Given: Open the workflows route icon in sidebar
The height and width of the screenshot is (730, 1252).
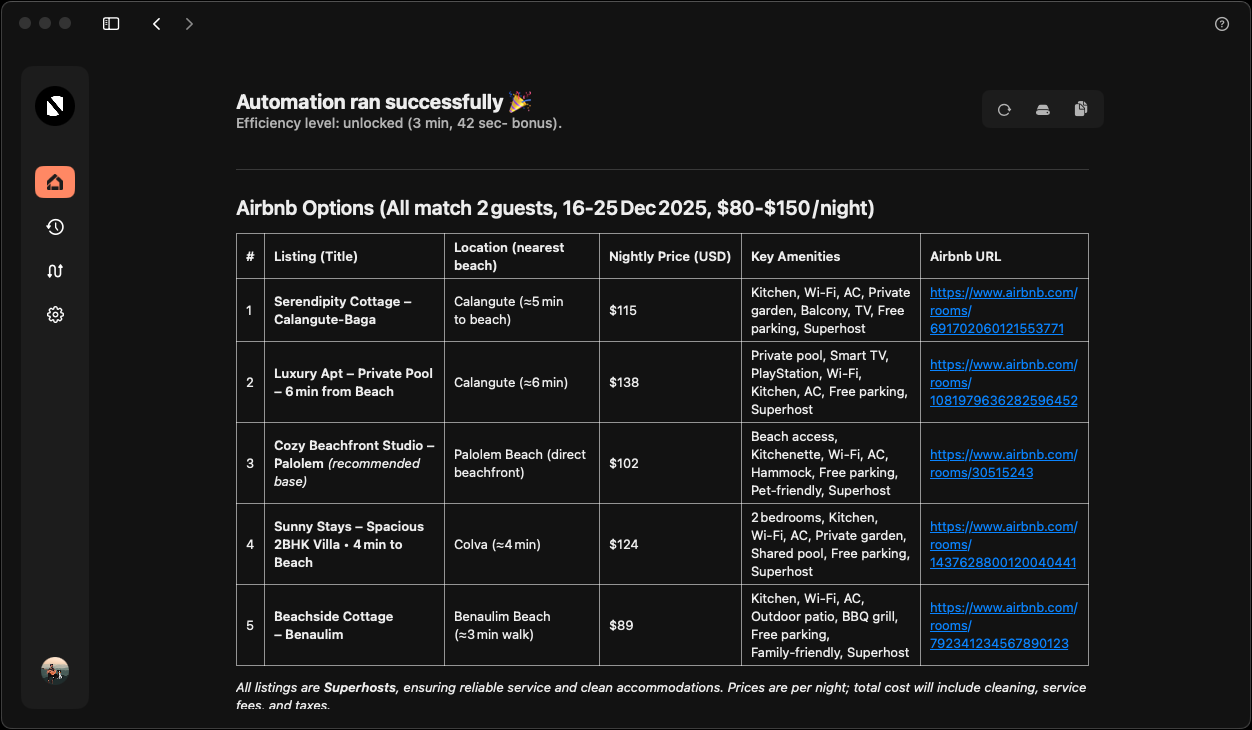Looking at the screenshot, I should [55, 271].
